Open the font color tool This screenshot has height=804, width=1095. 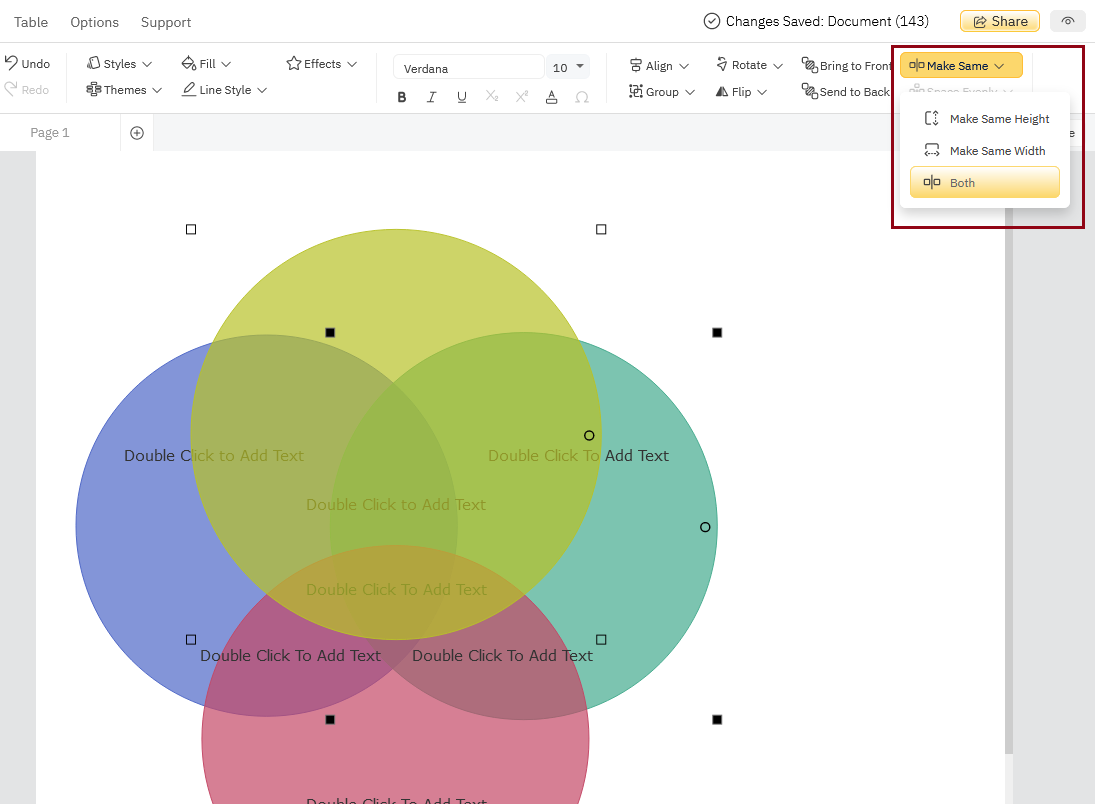tap(551, 97)
